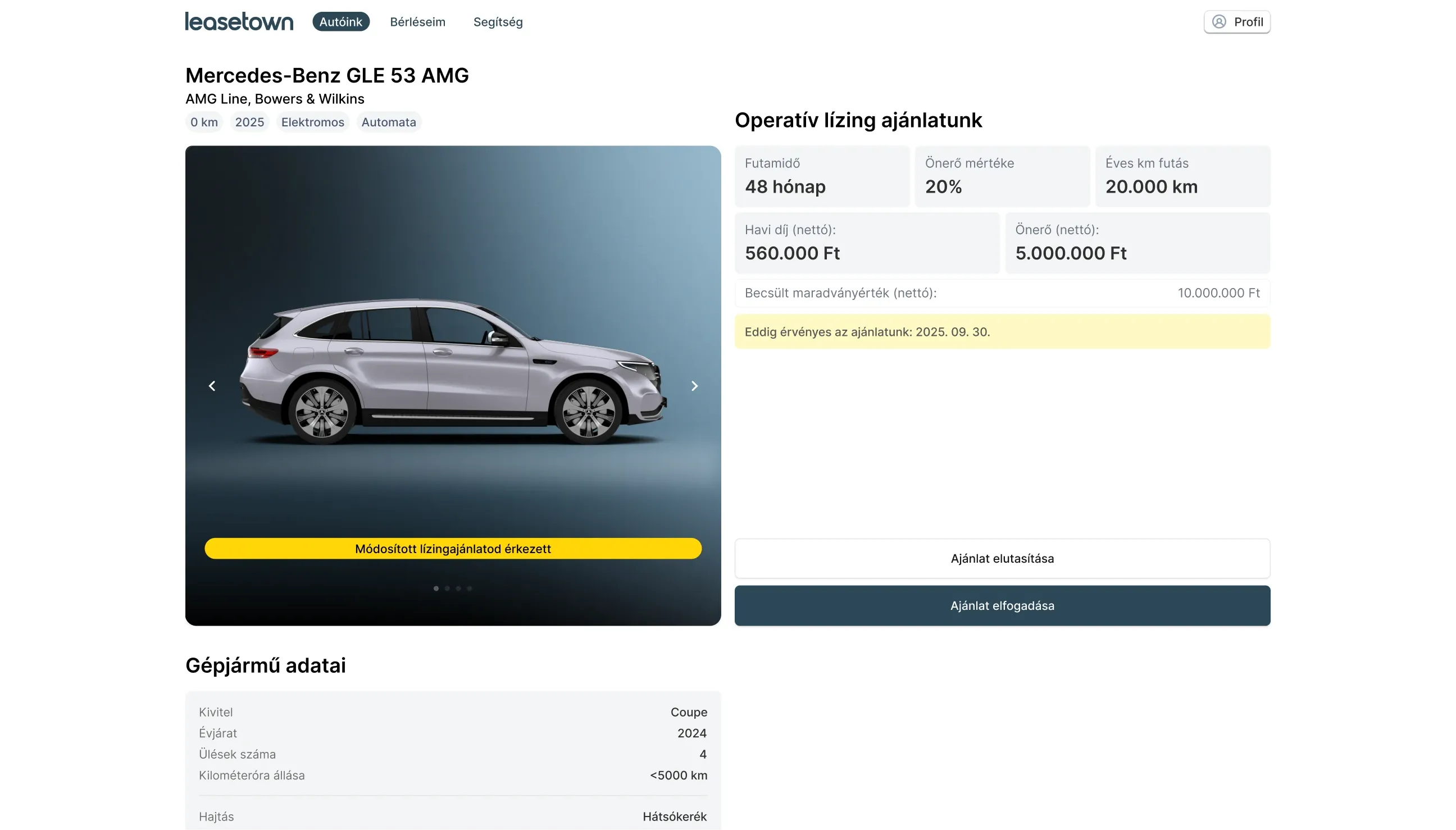Accept offer with Ajánlat elfogadása button

point(1002,605)
